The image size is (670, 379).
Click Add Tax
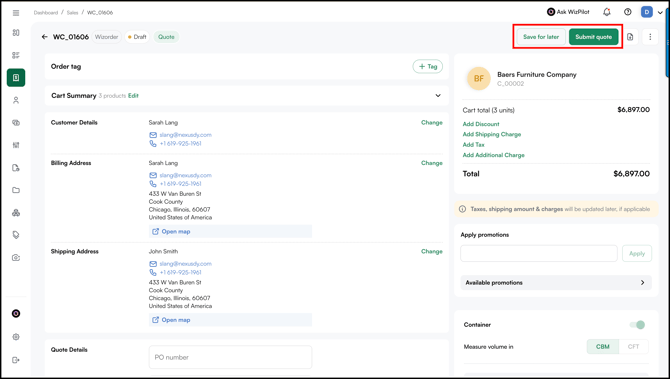[x=473, y=145]
